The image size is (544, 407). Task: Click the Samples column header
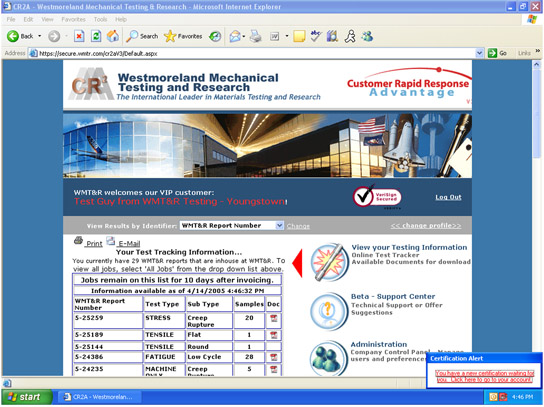point(249,304)
